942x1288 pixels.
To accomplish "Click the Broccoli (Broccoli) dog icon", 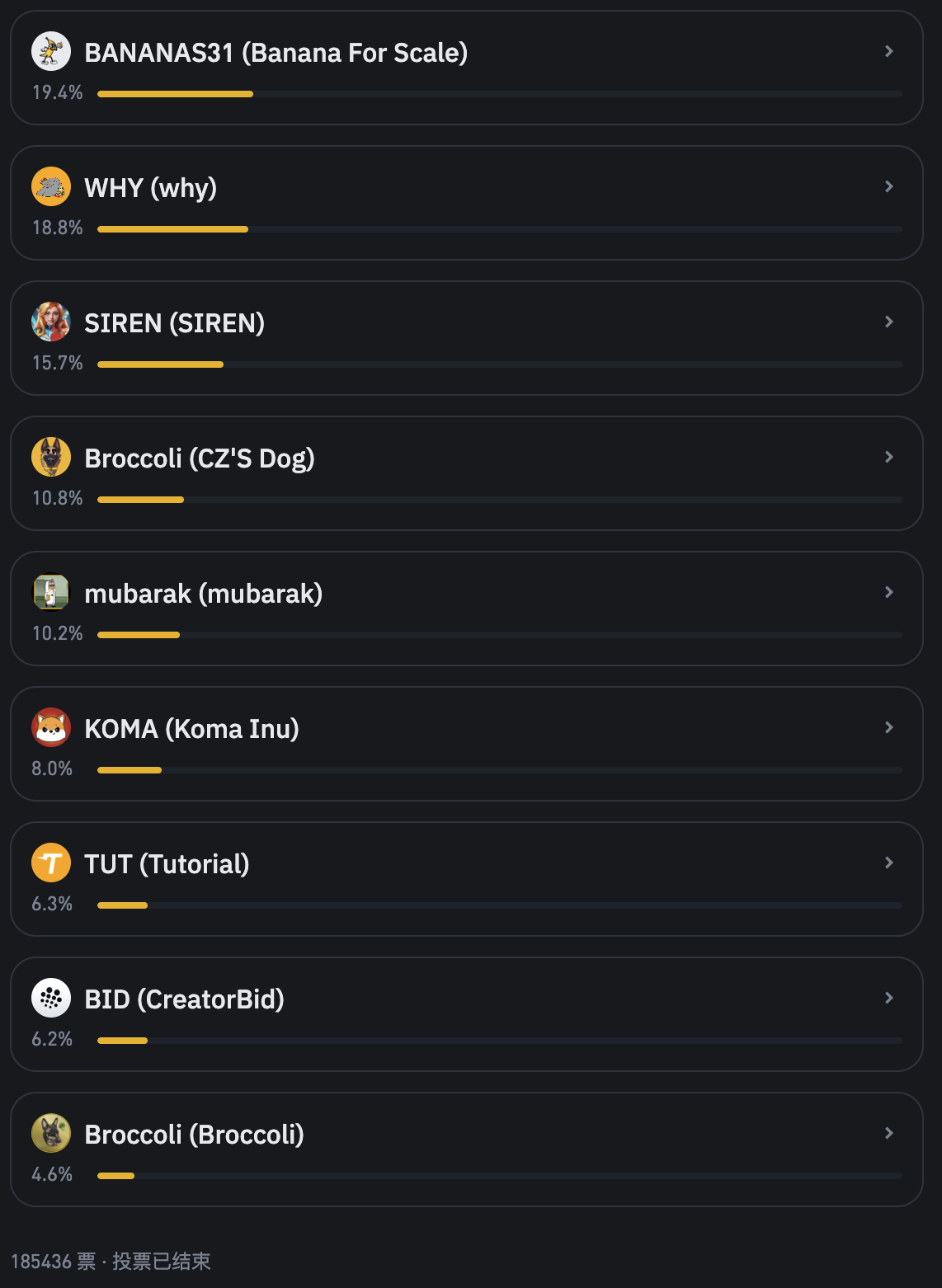I will click(x=51, y=1133).
